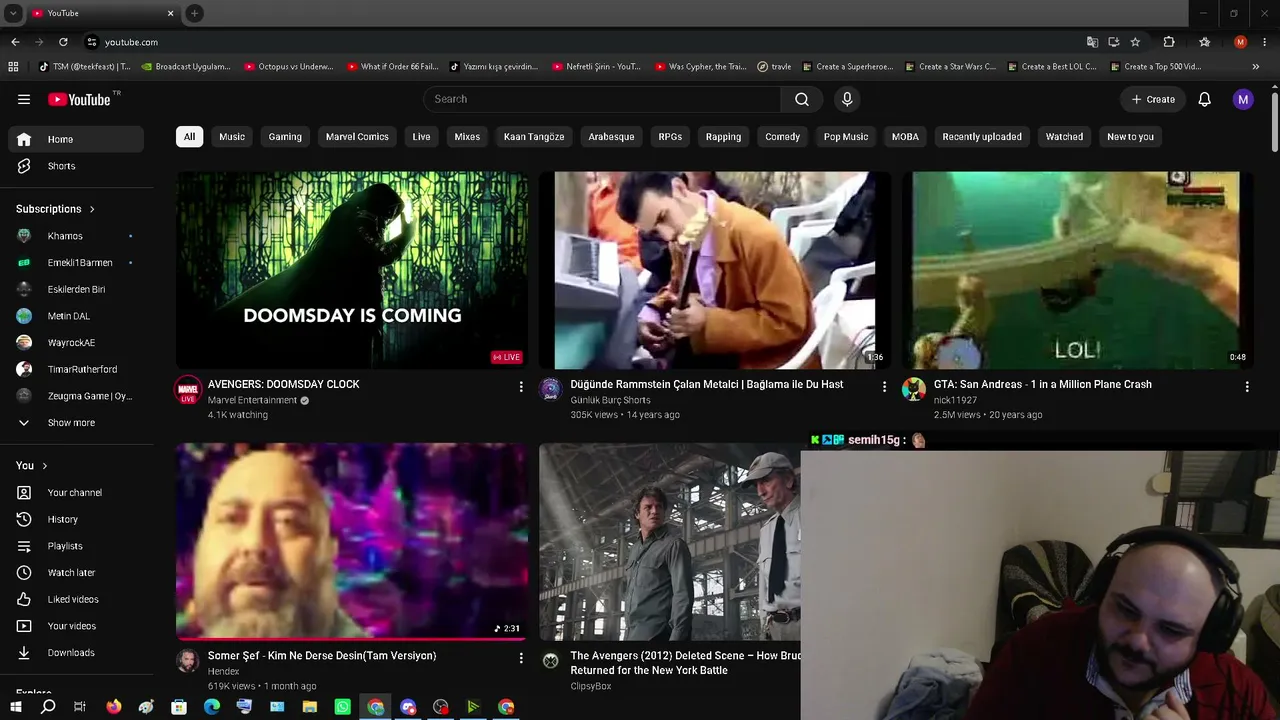Expand the You section chevron
This screenshot has width=1280, height=720.
click(44, 466)
